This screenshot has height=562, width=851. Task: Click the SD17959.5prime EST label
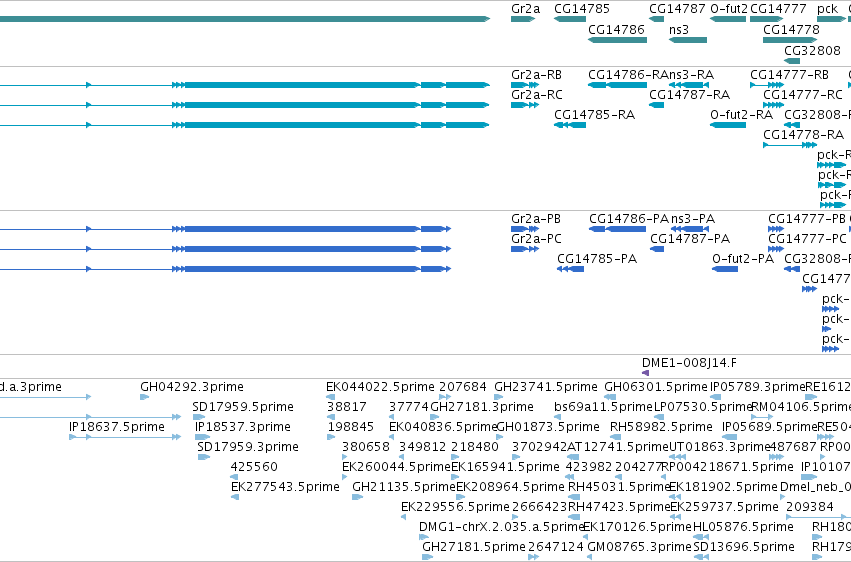(243, 407)
